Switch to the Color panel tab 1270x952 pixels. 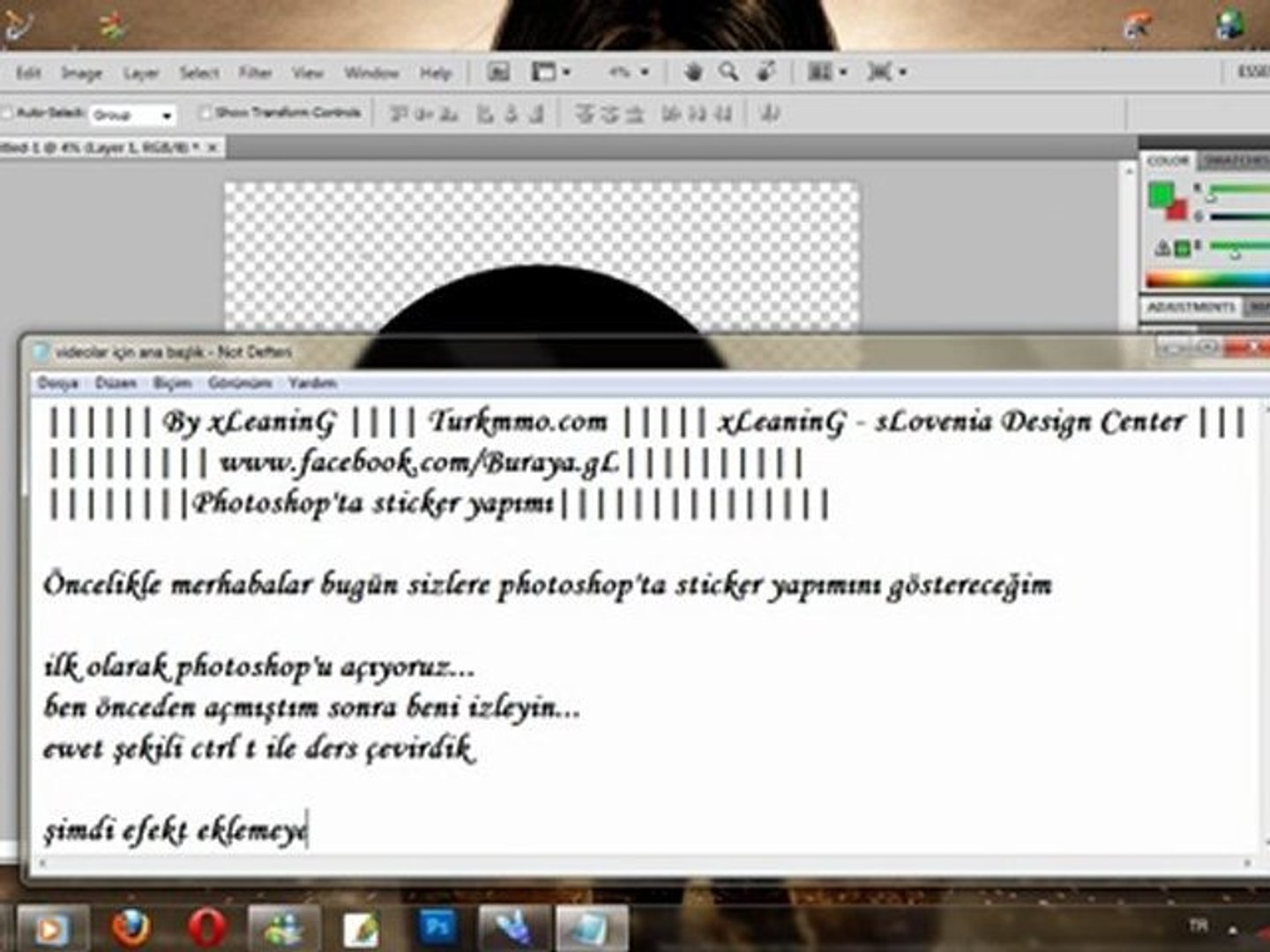pos(1169,160)
